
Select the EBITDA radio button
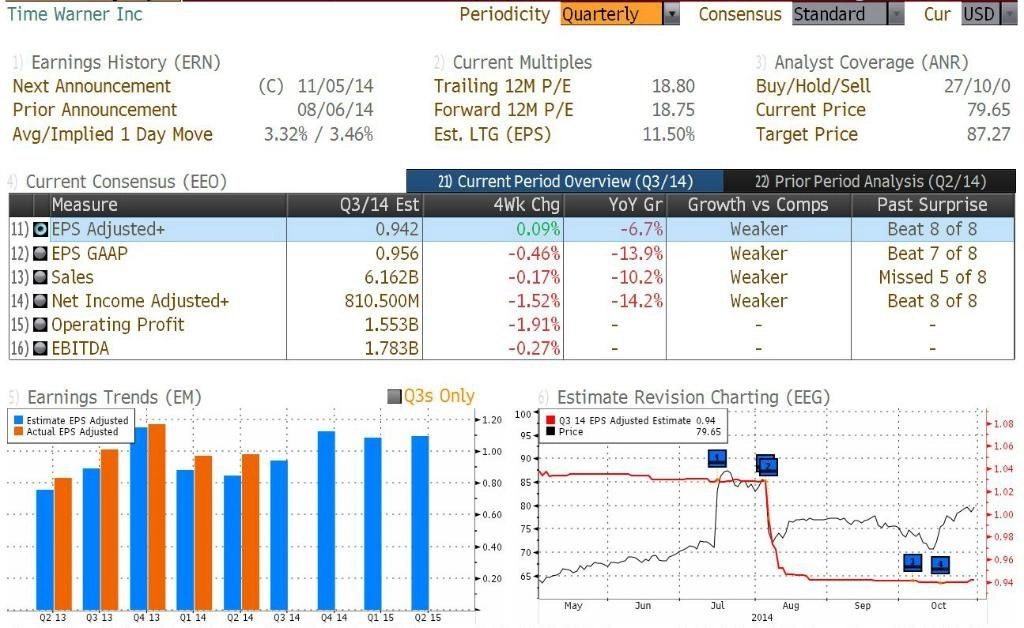tap(40, 348)
